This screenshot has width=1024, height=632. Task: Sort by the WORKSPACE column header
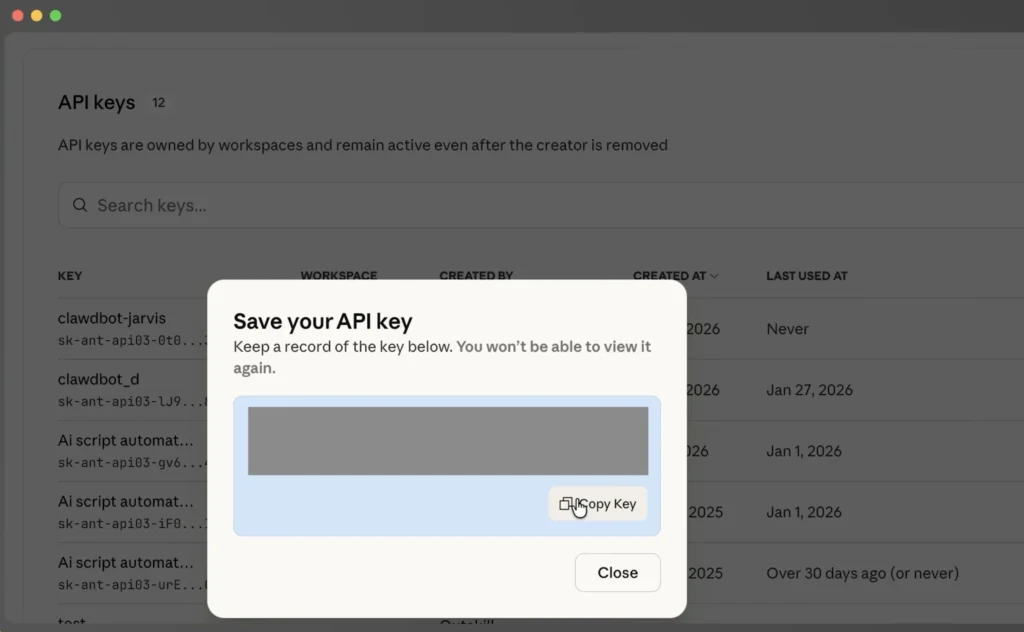click(x=338, y=275)
